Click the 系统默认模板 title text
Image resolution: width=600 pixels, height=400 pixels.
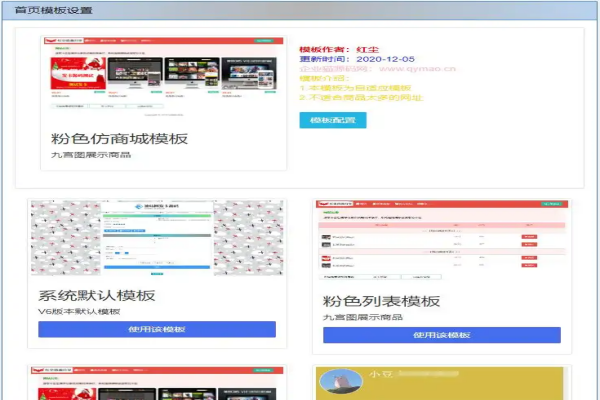[x=97, y=296]
